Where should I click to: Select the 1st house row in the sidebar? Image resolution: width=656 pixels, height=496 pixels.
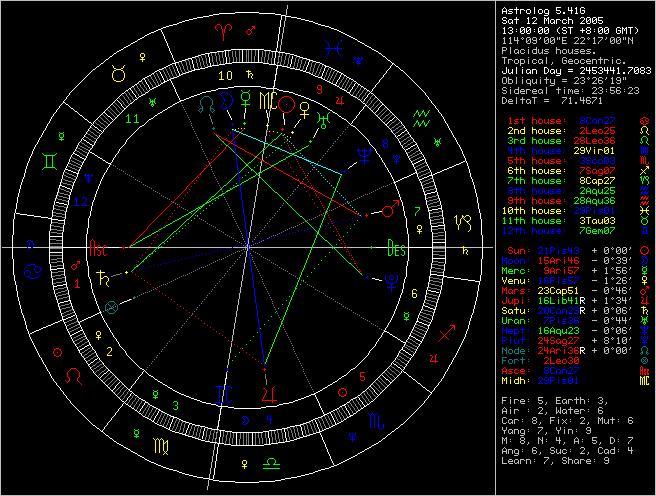pyautogui.click(x=565, y=119)
